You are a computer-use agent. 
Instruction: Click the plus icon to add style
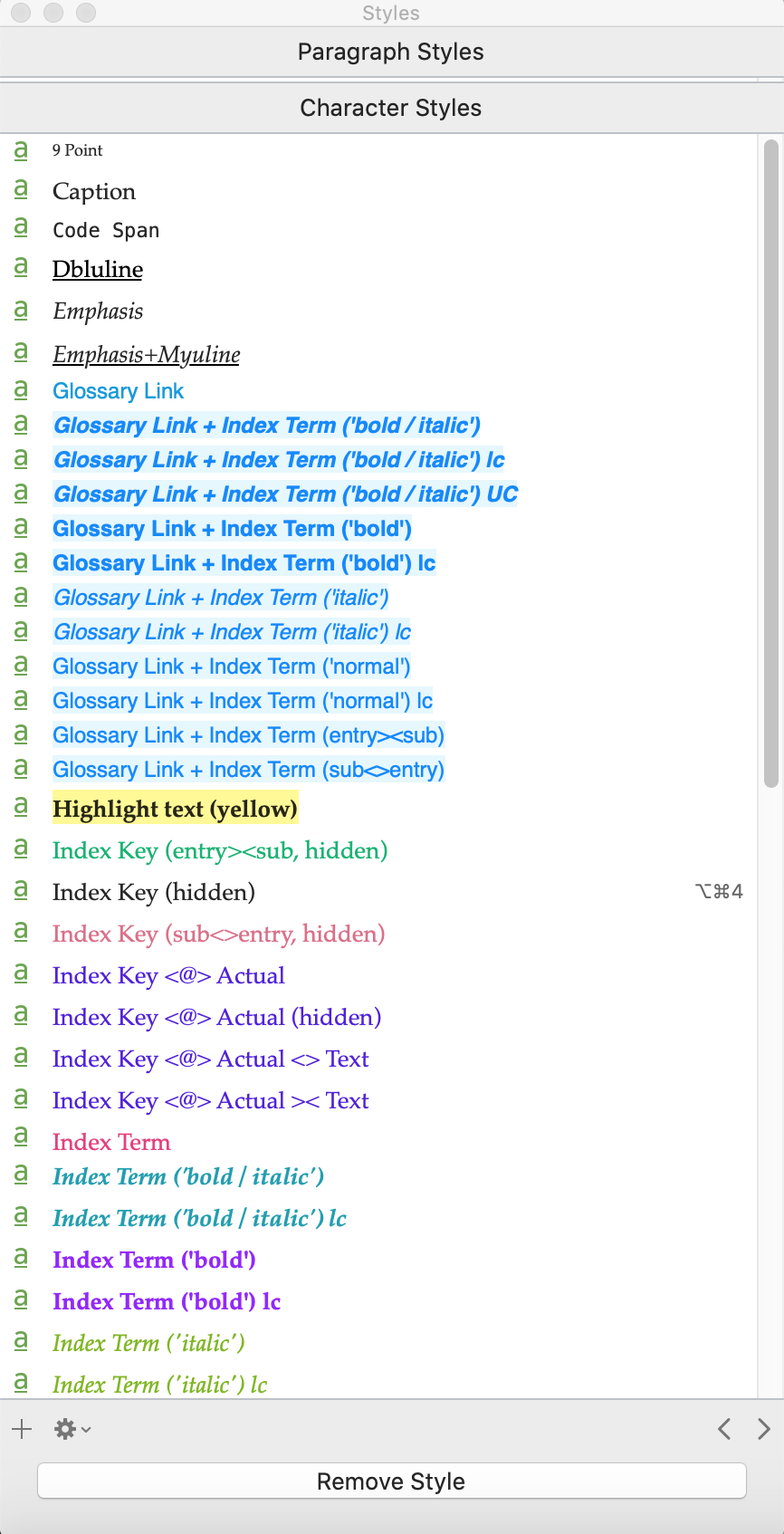[22, 1429]
